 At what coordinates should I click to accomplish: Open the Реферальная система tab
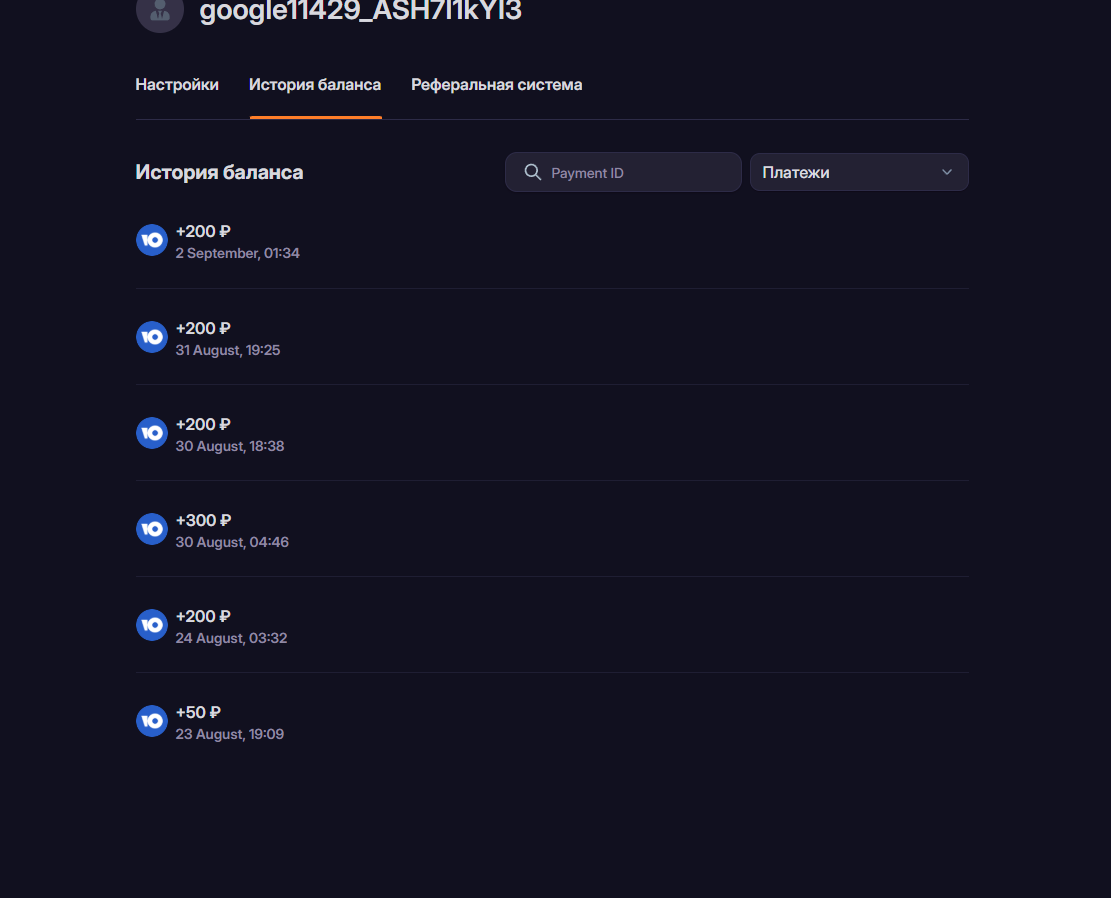[x=497, y=85]
